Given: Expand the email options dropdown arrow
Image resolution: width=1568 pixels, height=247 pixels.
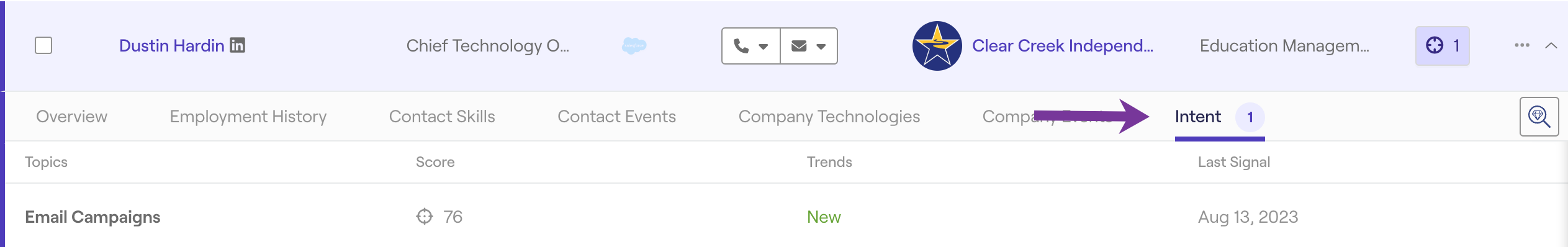Looking at the screenshot, I should [x=821, y=47].
